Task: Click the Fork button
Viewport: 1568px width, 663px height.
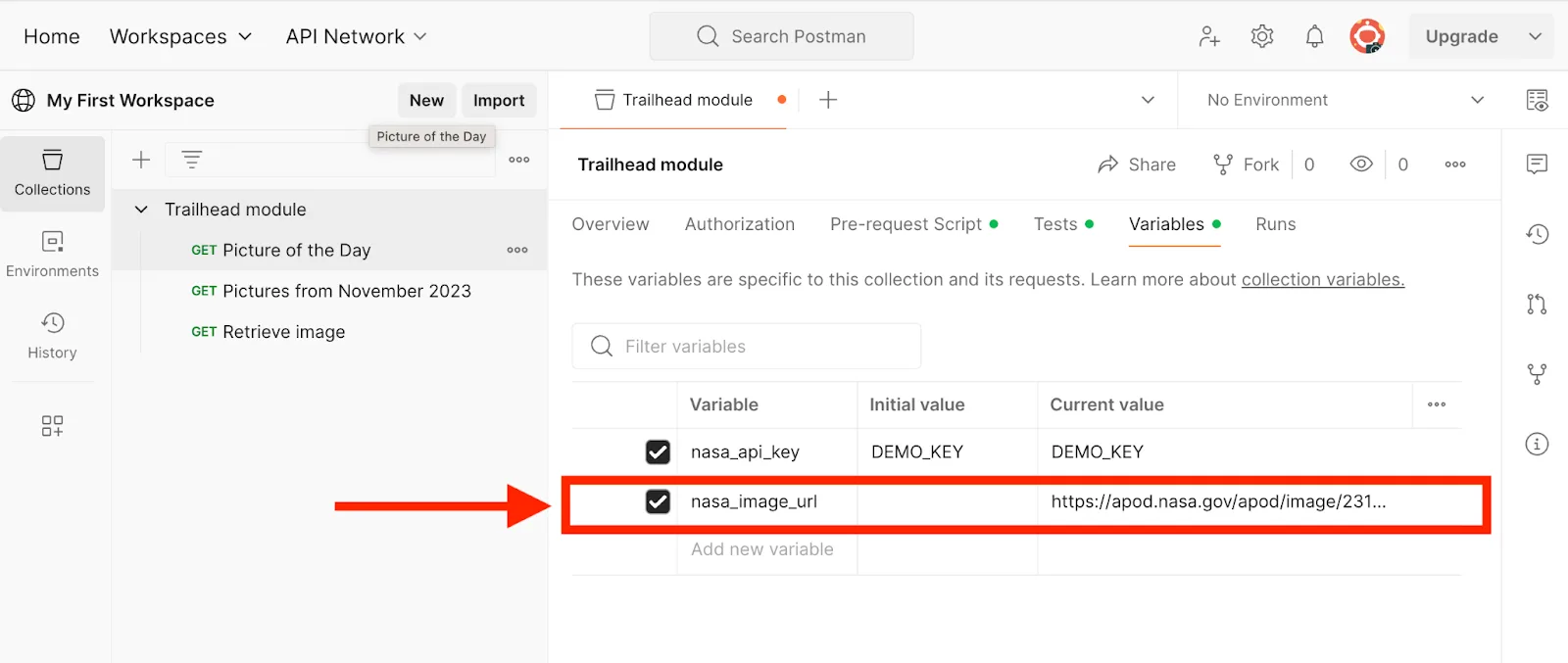Action: pos(1247,165)
